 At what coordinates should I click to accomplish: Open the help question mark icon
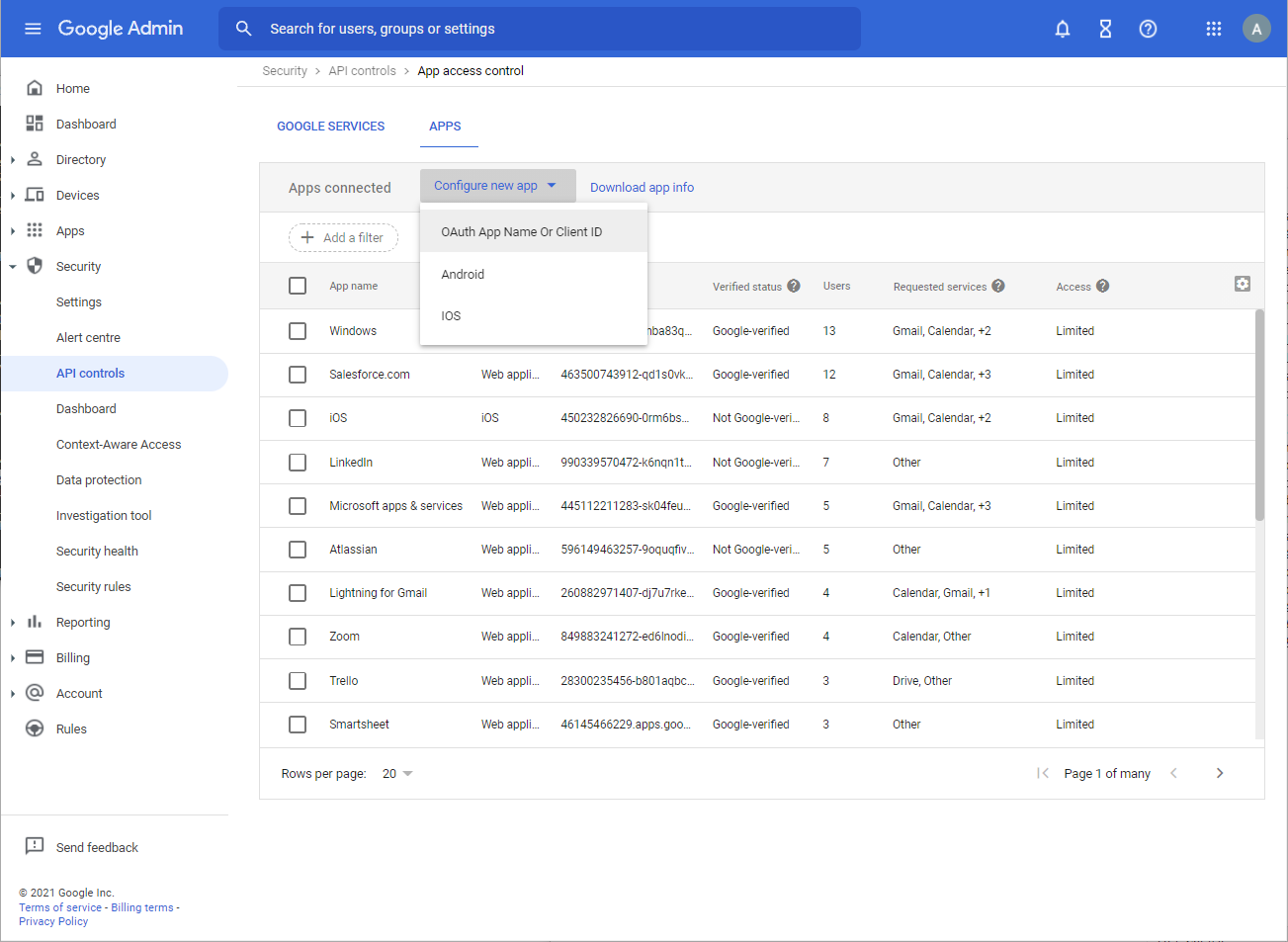coord(1147,29)
